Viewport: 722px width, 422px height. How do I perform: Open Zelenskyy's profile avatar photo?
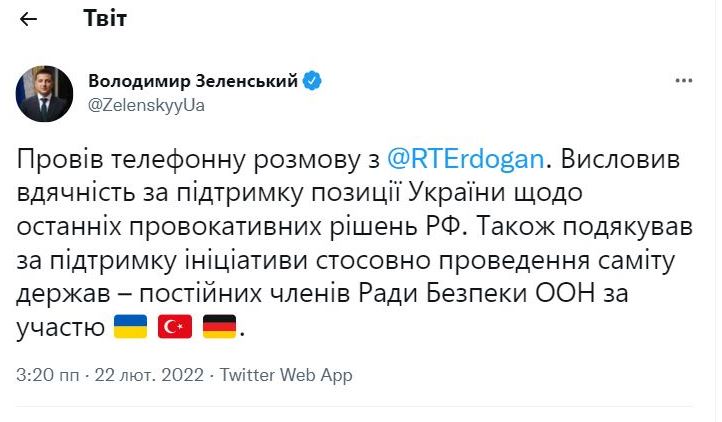point(43,93)
